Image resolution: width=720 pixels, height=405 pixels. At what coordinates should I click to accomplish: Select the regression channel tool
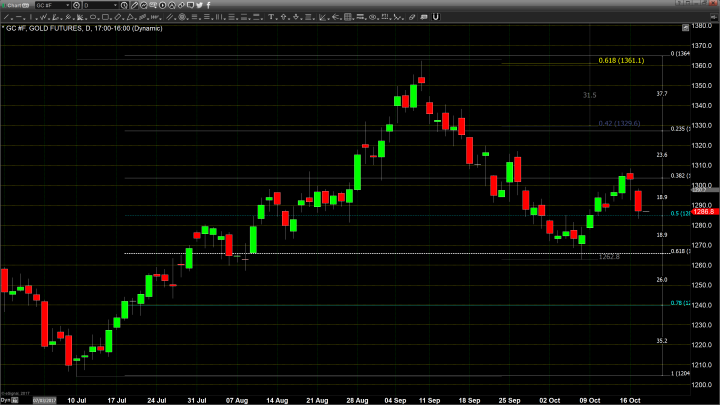pos(142,17)
